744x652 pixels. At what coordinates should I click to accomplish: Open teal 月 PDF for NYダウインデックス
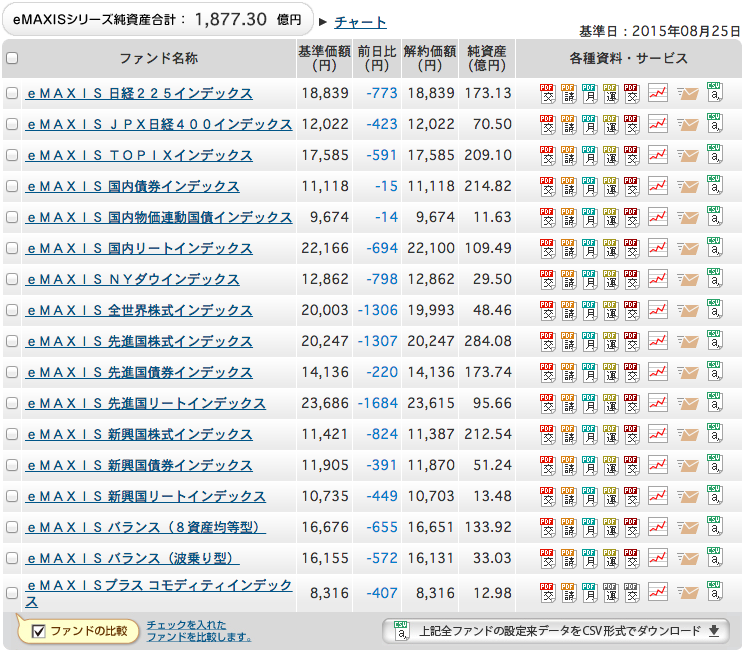pyautogui.click(x=589, y=279)
